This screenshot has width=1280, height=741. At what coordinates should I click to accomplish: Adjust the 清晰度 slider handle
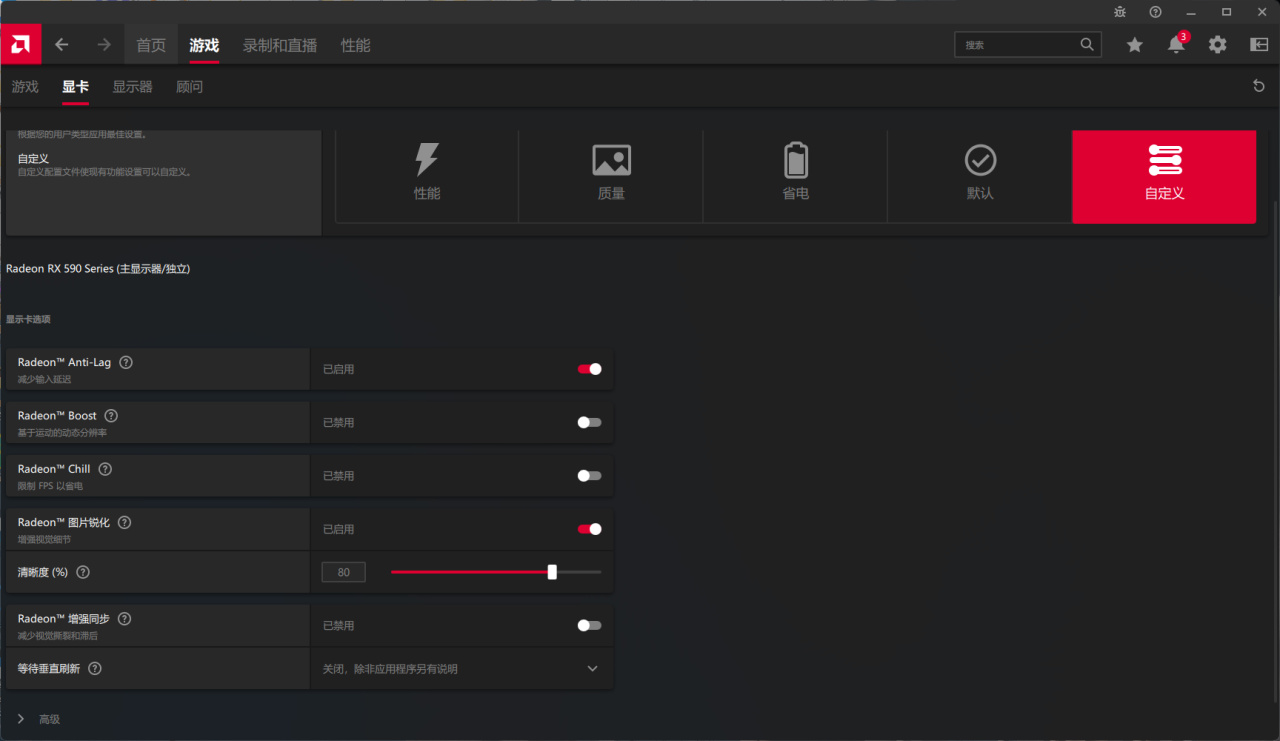[x=552, y=572]
